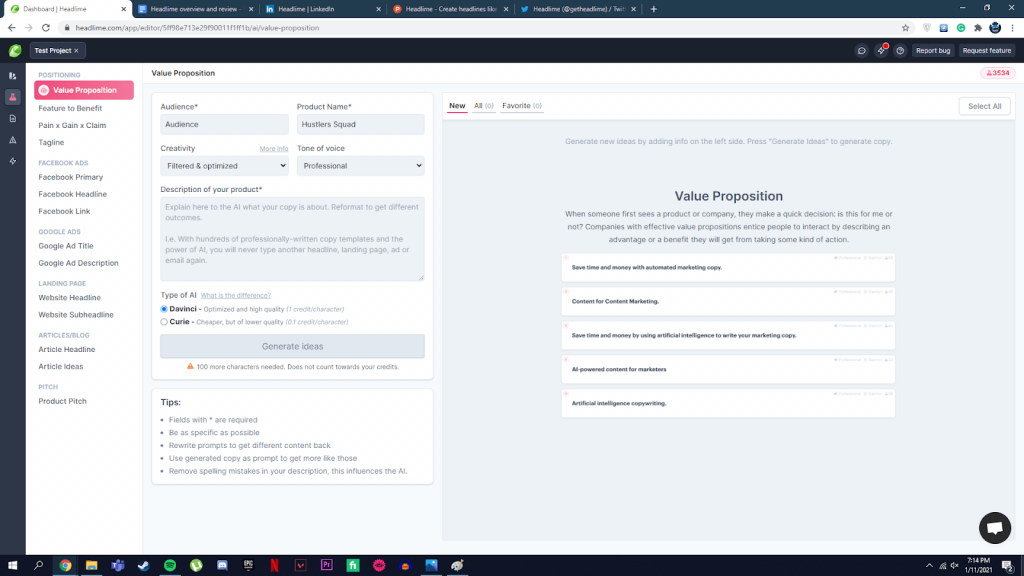Viewport: 1024px width, 576px height.
Task: Switch to the Headlime Create headlines browser tab
Action: click(450, 9)
